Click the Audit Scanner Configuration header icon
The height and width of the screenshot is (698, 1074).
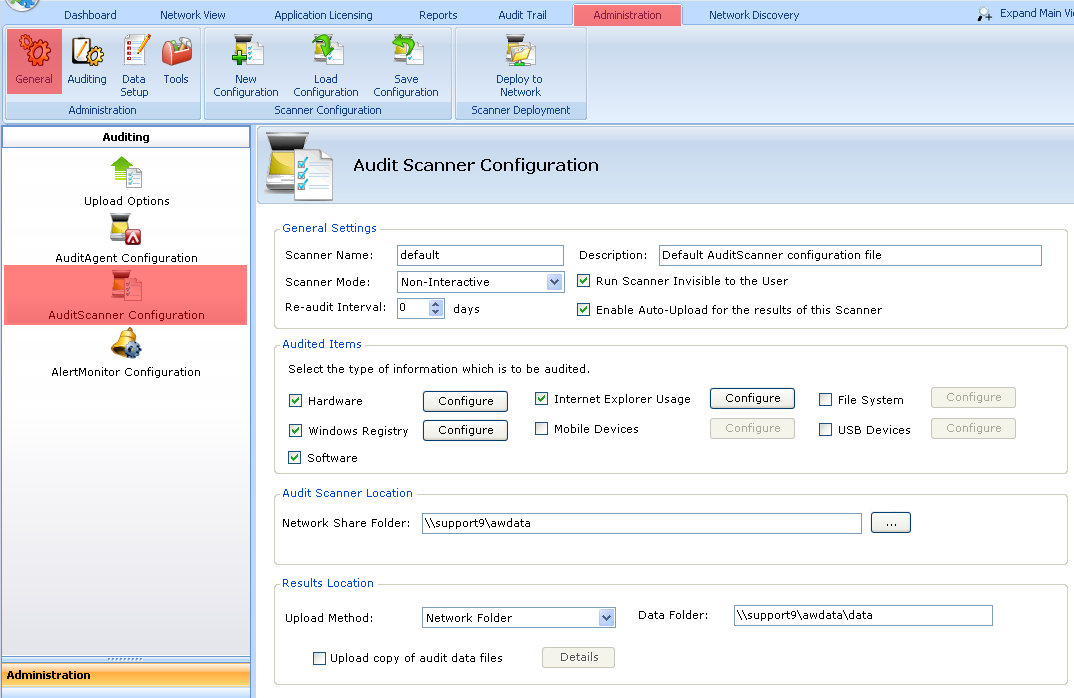pyautogui.click(x=299, y=166)
